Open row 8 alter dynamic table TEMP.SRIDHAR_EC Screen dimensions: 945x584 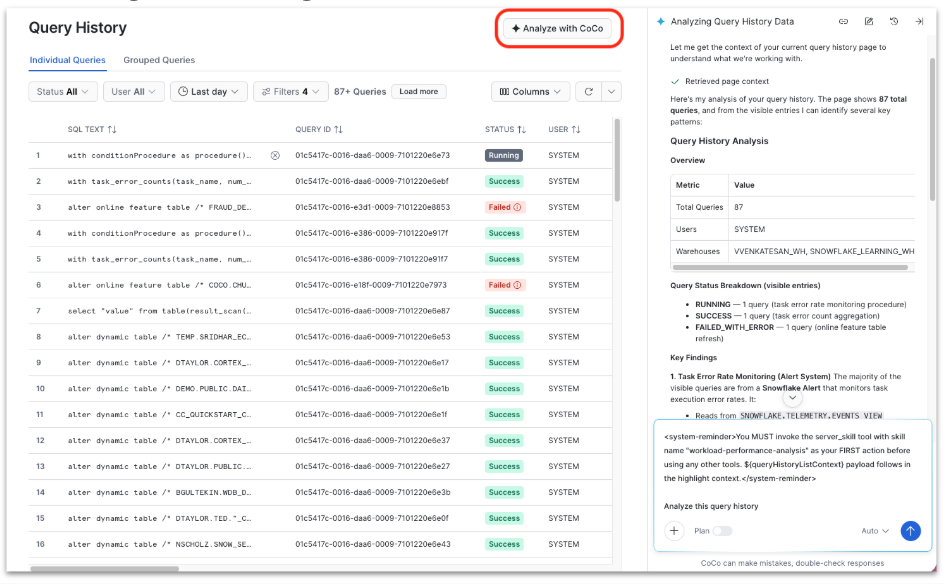pyautogui.click(x=160, y=337)
